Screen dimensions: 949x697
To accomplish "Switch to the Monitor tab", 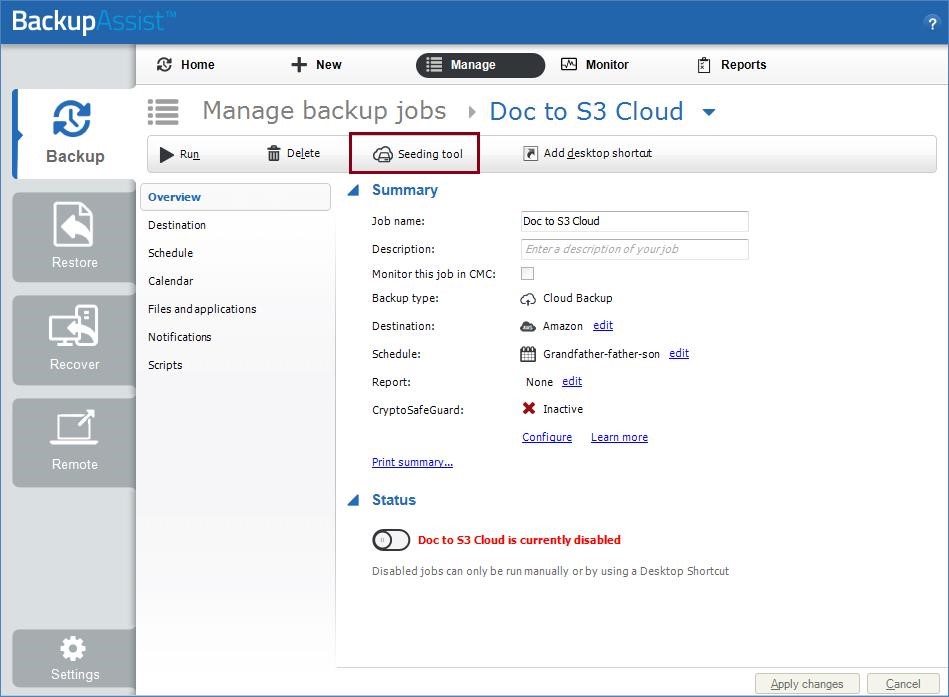I will (594, 65).
